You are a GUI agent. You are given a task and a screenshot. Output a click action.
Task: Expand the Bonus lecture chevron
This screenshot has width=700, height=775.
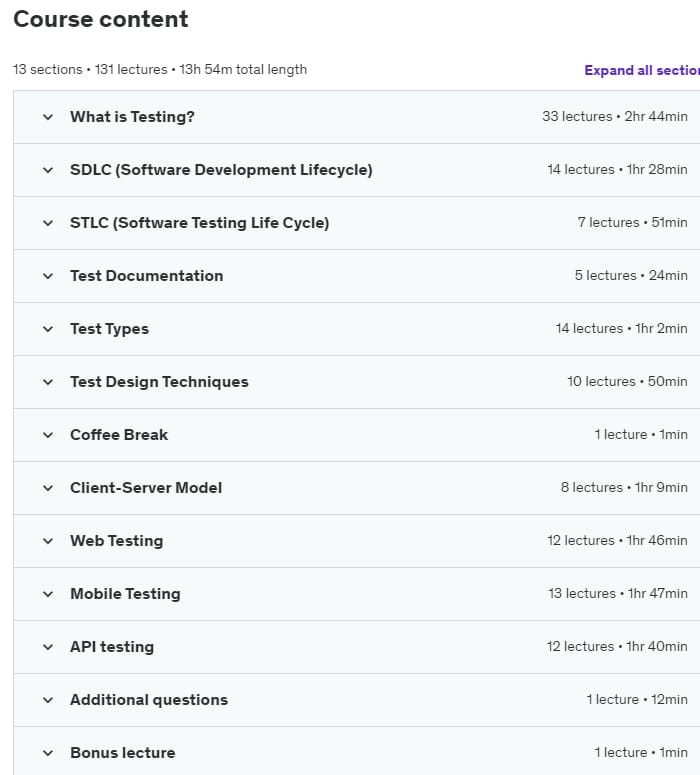(x=48, y=753)
